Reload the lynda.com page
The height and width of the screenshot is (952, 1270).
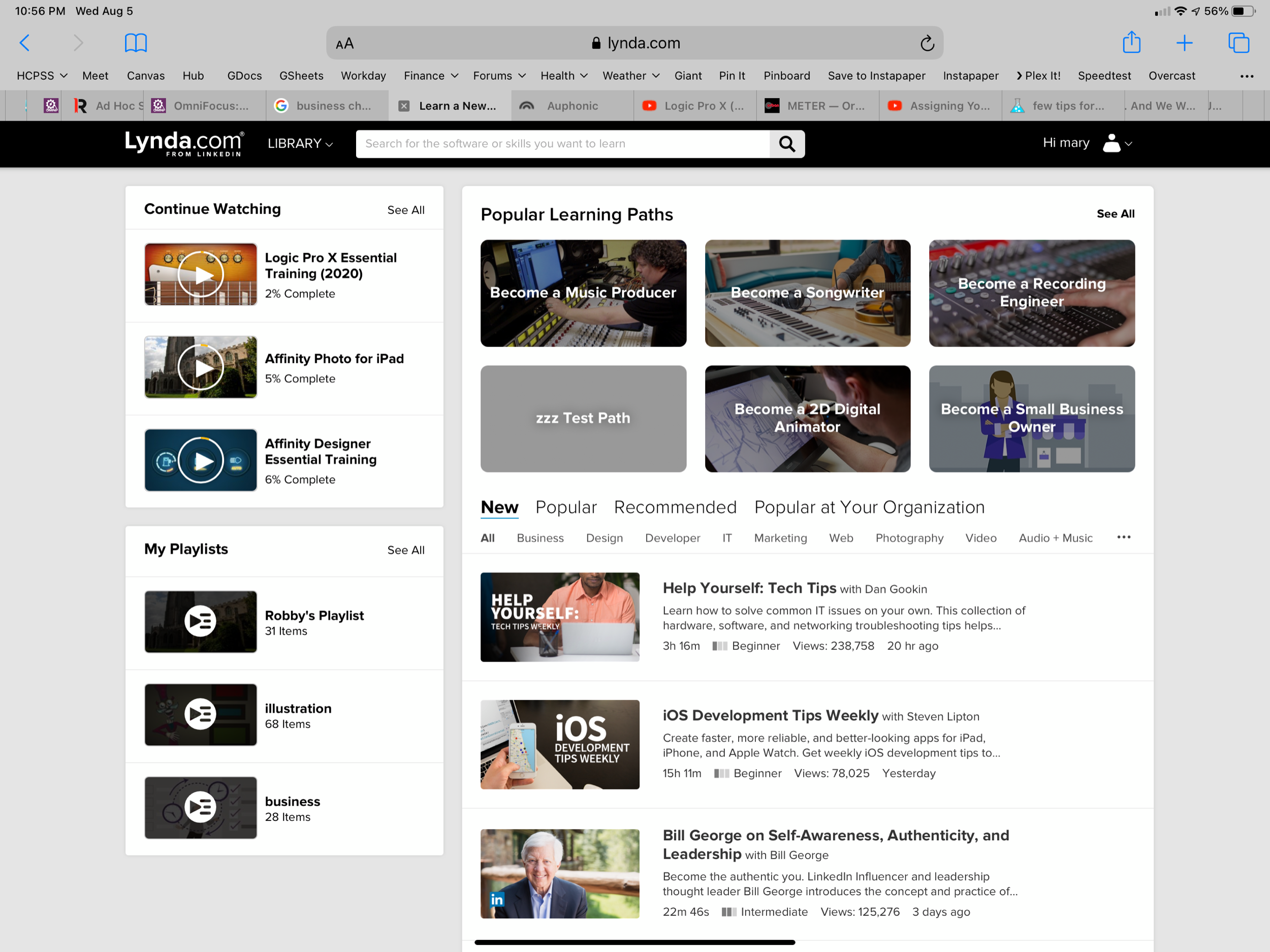point(927,44)
